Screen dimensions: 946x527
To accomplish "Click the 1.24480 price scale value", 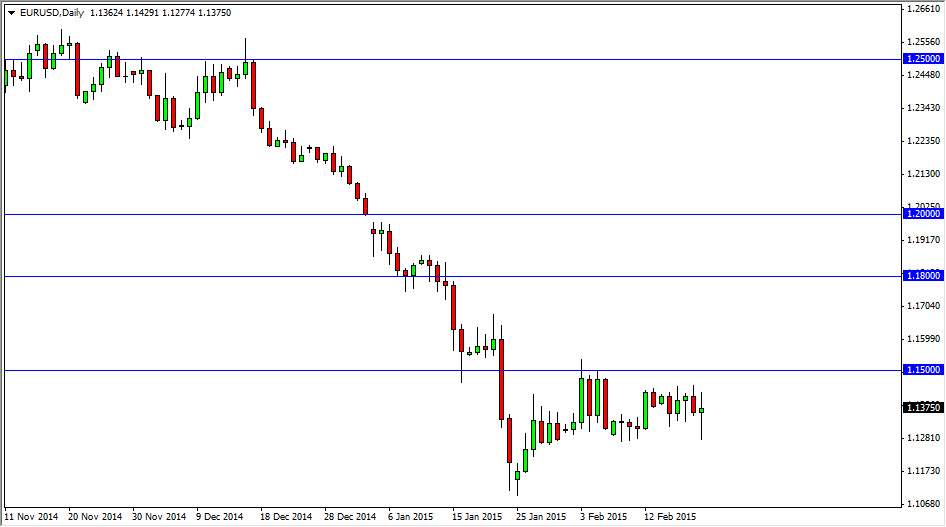I will [924, 75].
